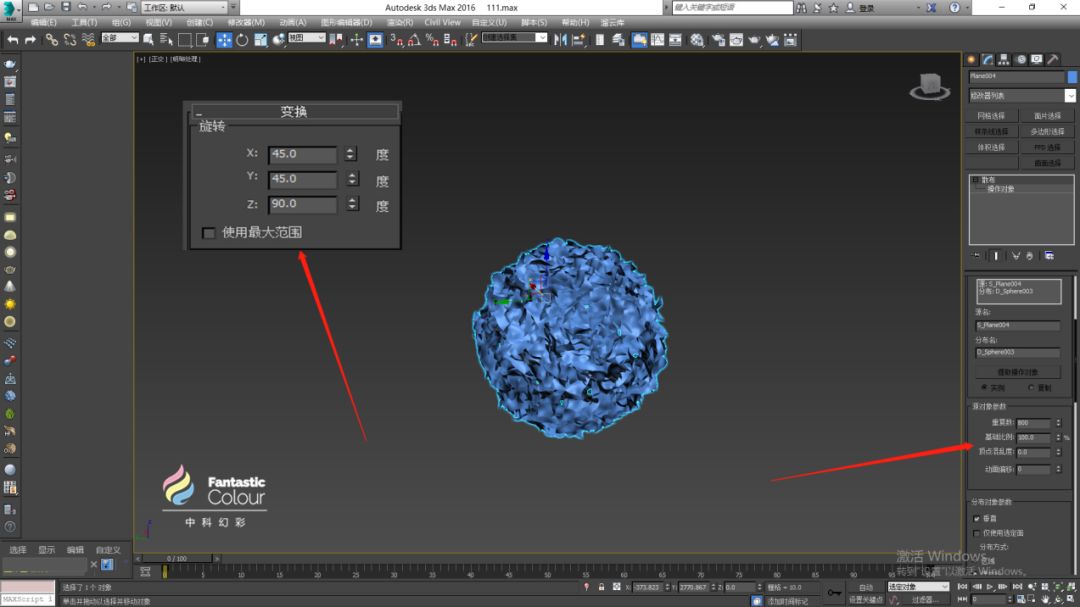
Task: Open the Modify panel tab icon
Action: [987, 59]
